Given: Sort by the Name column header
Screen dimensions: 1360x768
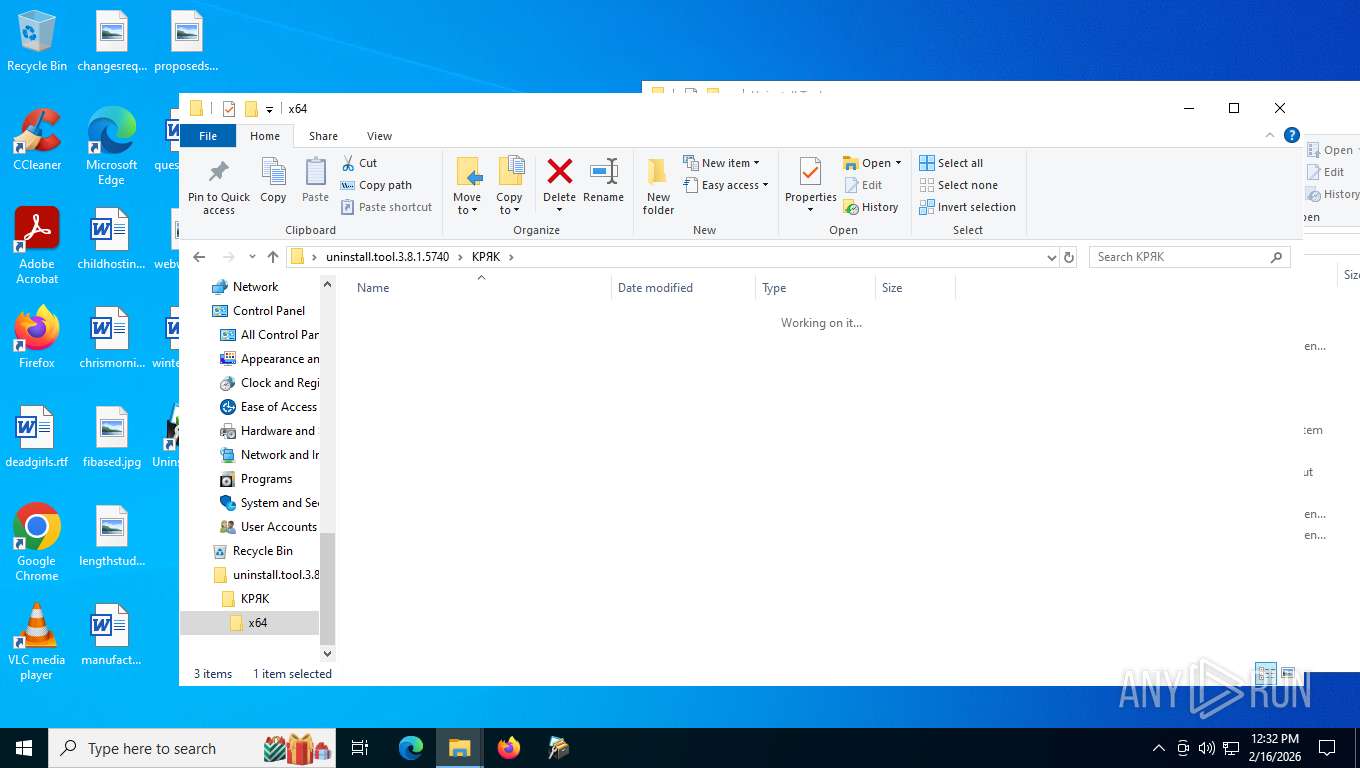Looking at the screenshot, I should (x=480, y=288).
